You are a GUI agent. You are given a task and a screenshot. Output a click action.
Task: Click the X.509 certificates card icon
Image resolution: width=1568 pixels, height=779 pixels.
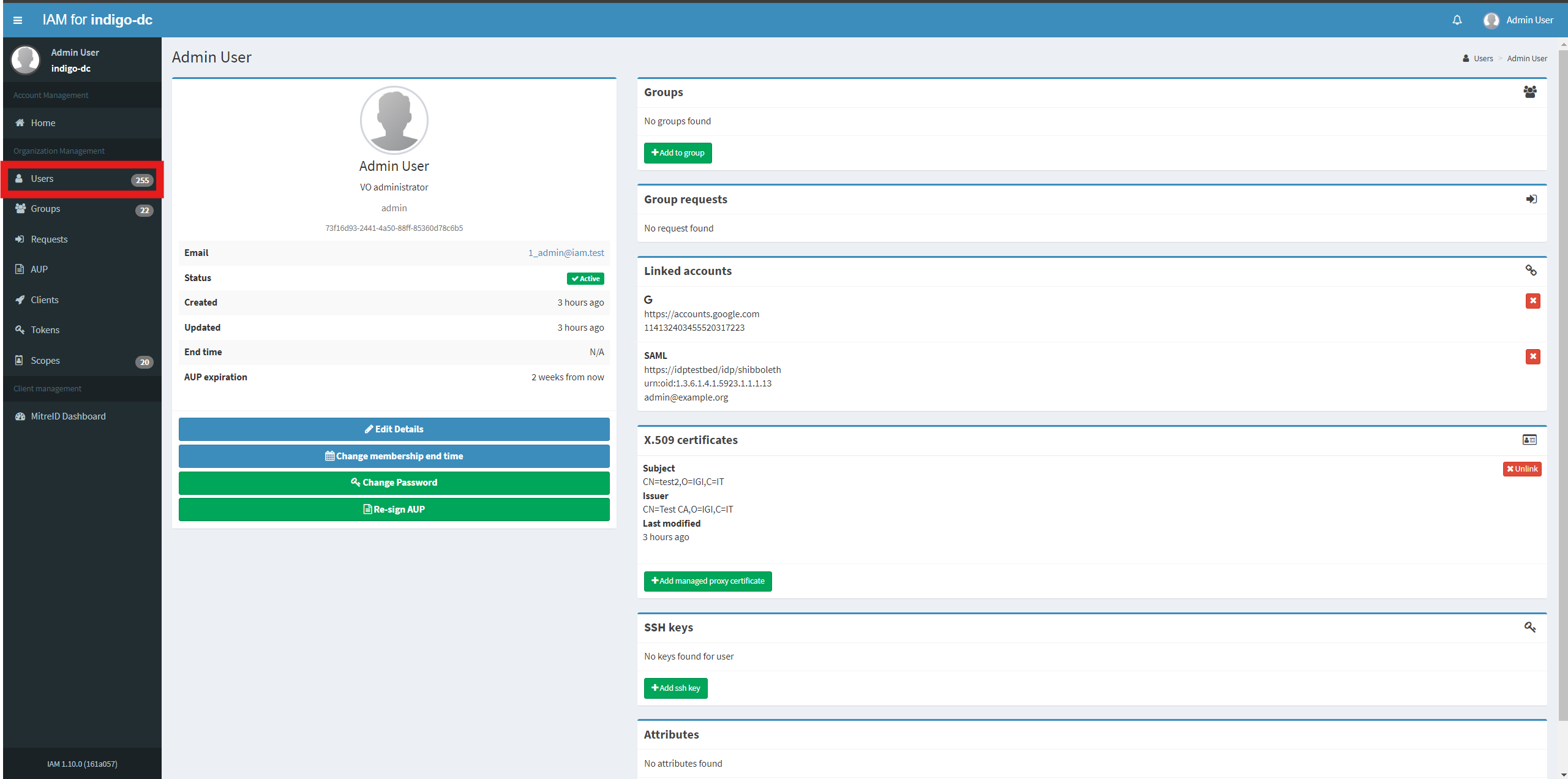pyautogui.click(x=1529, y=440)
